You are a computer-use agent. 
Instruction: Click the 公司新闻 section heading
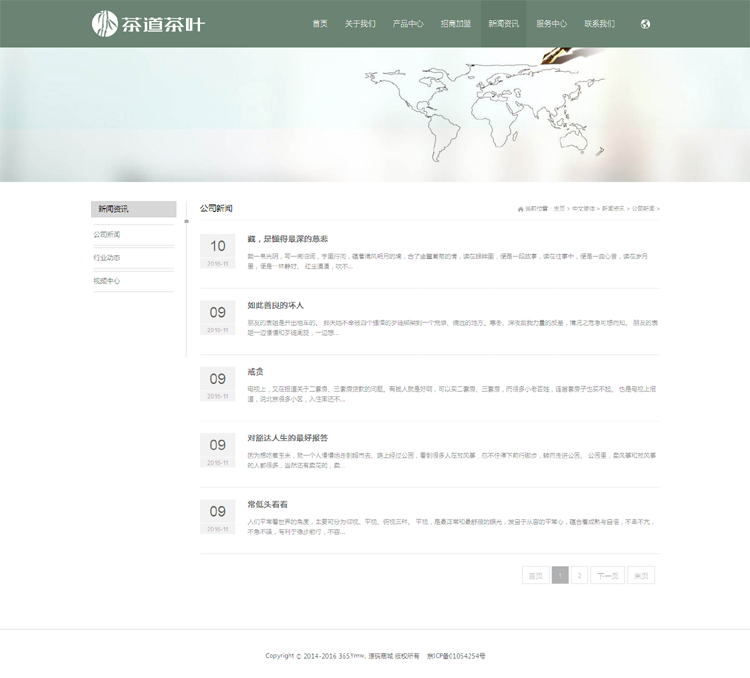[x=216, y=209]
